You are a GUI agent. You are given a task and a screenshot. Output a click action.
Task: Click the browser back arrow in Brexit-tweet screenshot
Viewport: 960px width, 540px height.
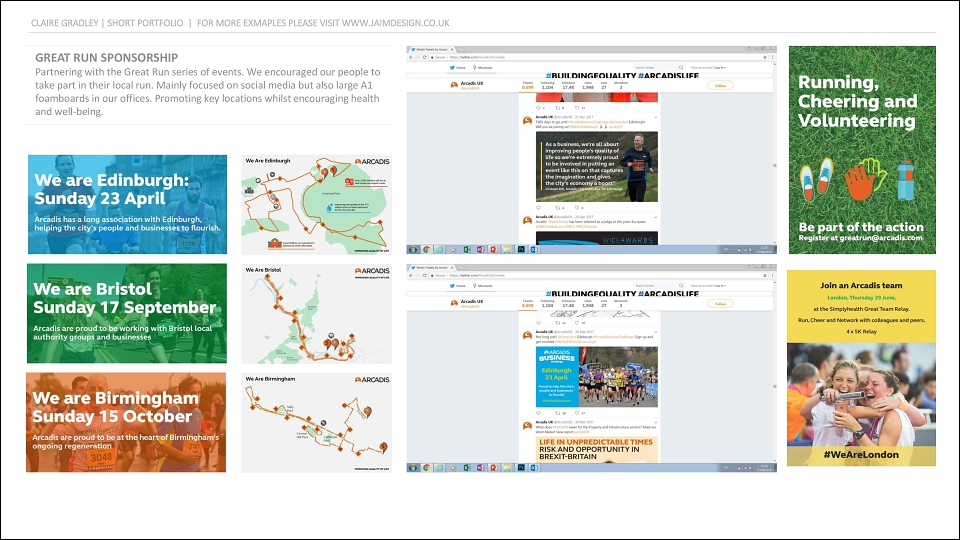point(410,275)
